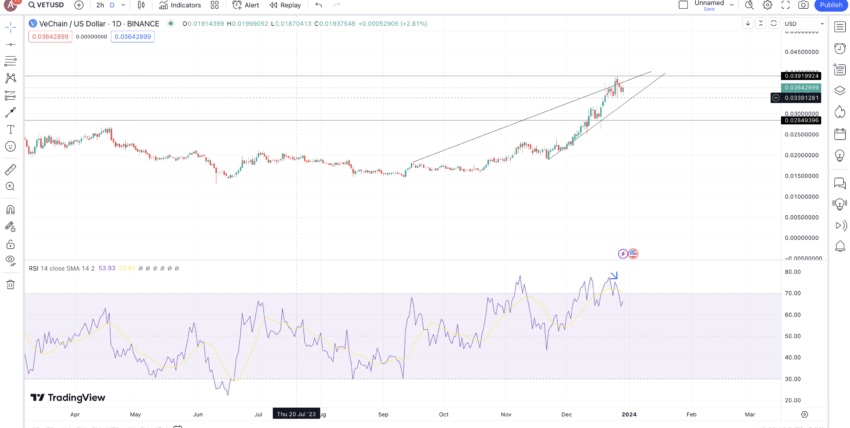
Task: Open the user profile avatar menu
Action: point(11,5)
